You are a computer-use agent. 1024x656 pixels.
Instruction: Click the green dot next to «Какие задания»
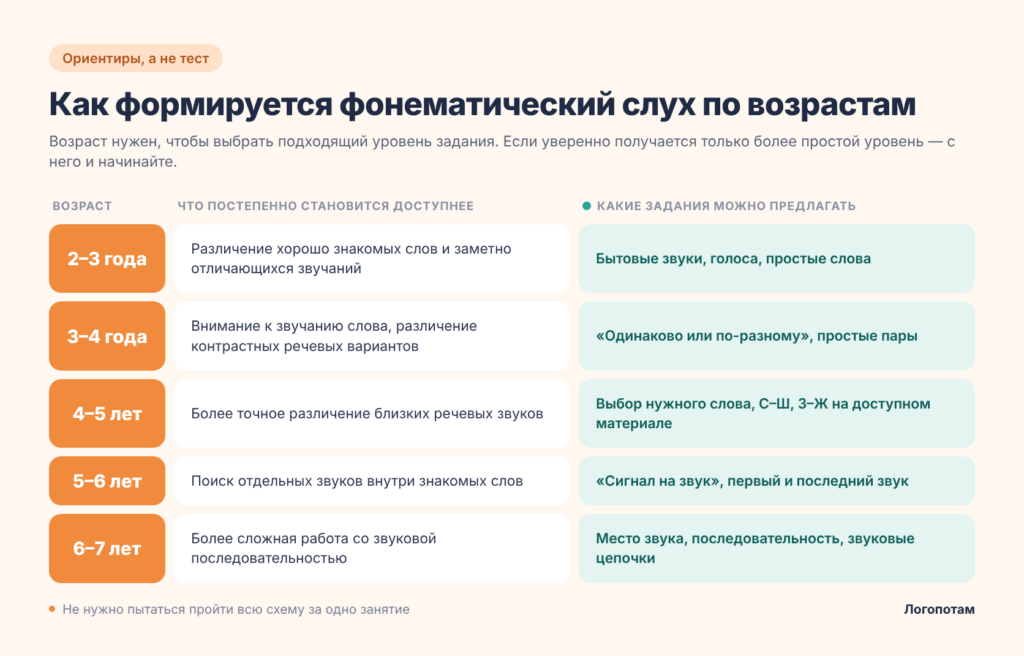[x=586, y=206]
